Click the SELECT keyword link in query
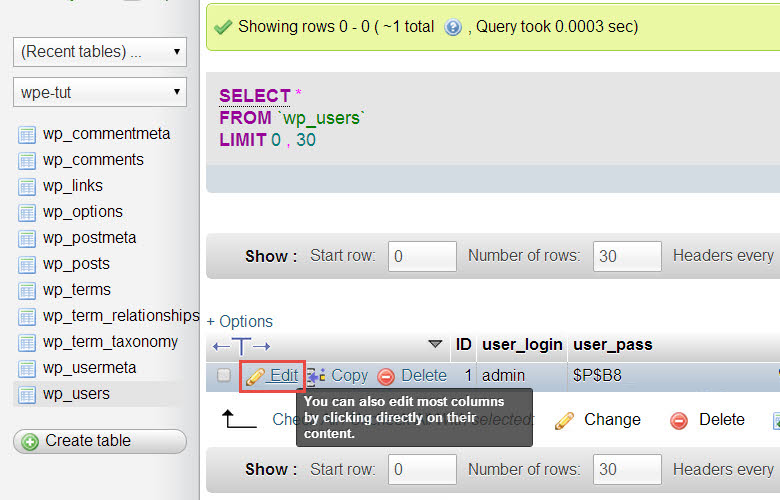This screenshot has width=780, height=500. [255, 96]
